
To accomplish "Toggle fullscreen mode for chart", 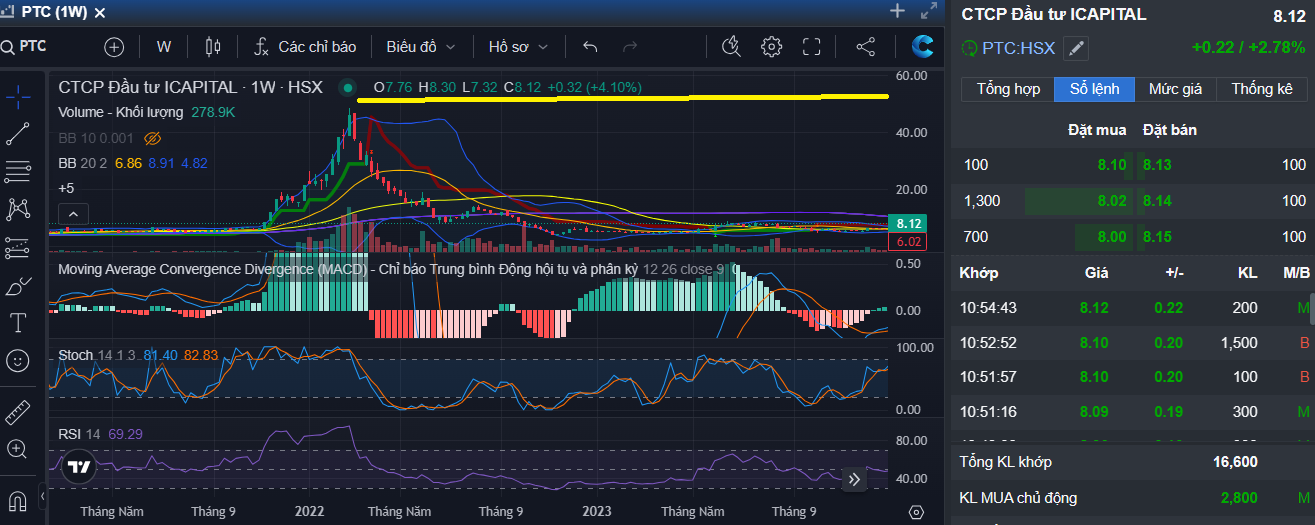I will (812, 47).
